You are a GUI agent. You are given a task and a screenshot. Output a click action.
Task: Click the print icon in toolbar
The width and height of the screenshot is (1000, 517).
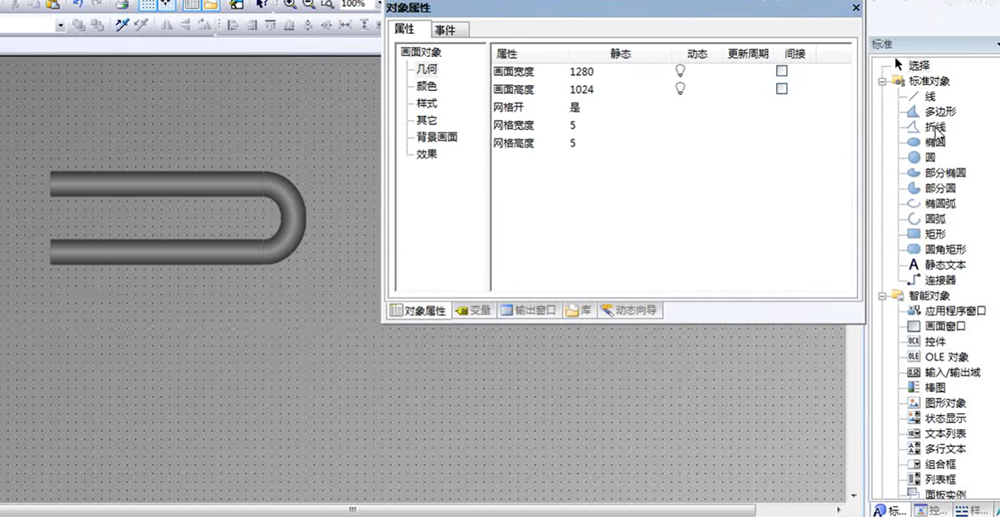point(122,4)
